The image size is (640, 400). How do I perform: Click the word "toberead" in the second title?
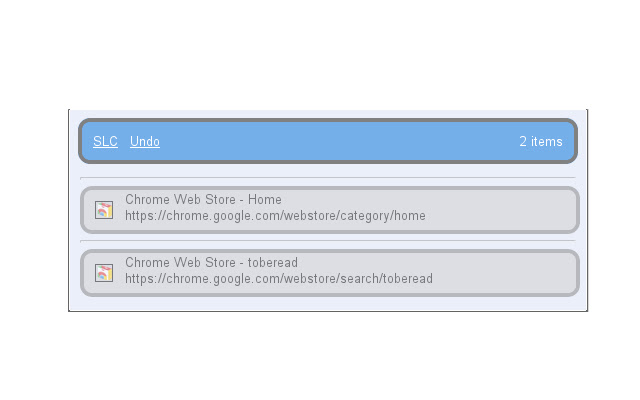click(x=272, y=263)
